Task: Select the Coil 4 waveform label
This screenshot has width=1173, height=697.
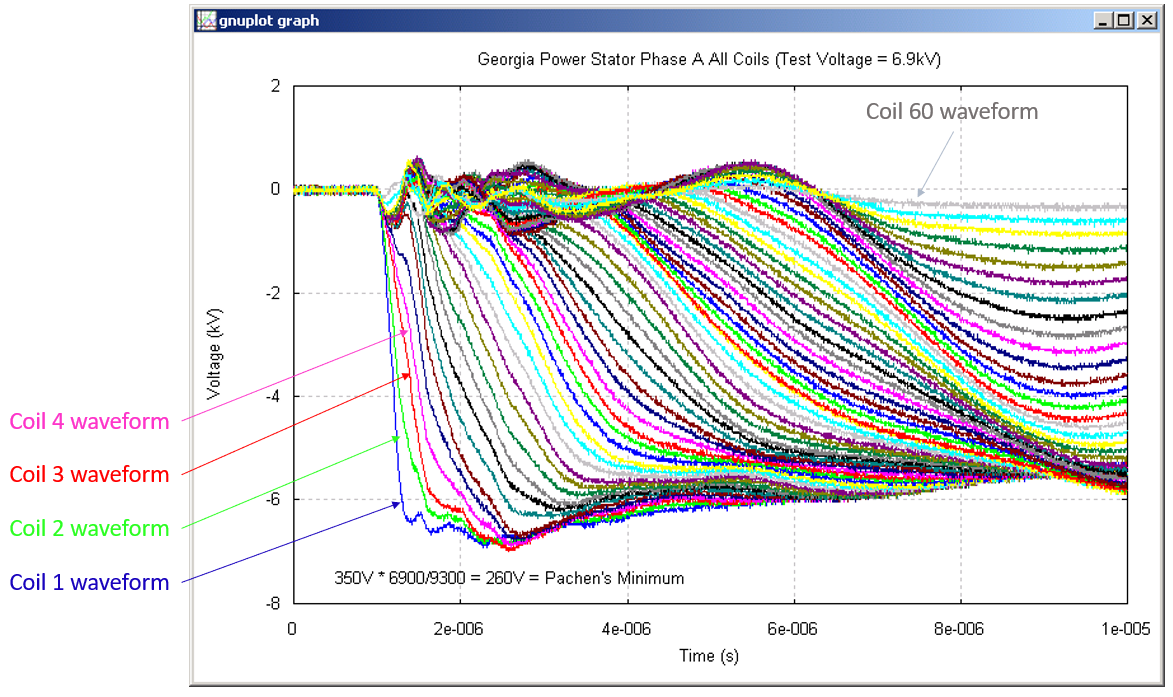Action: click(x=88, y=421)
